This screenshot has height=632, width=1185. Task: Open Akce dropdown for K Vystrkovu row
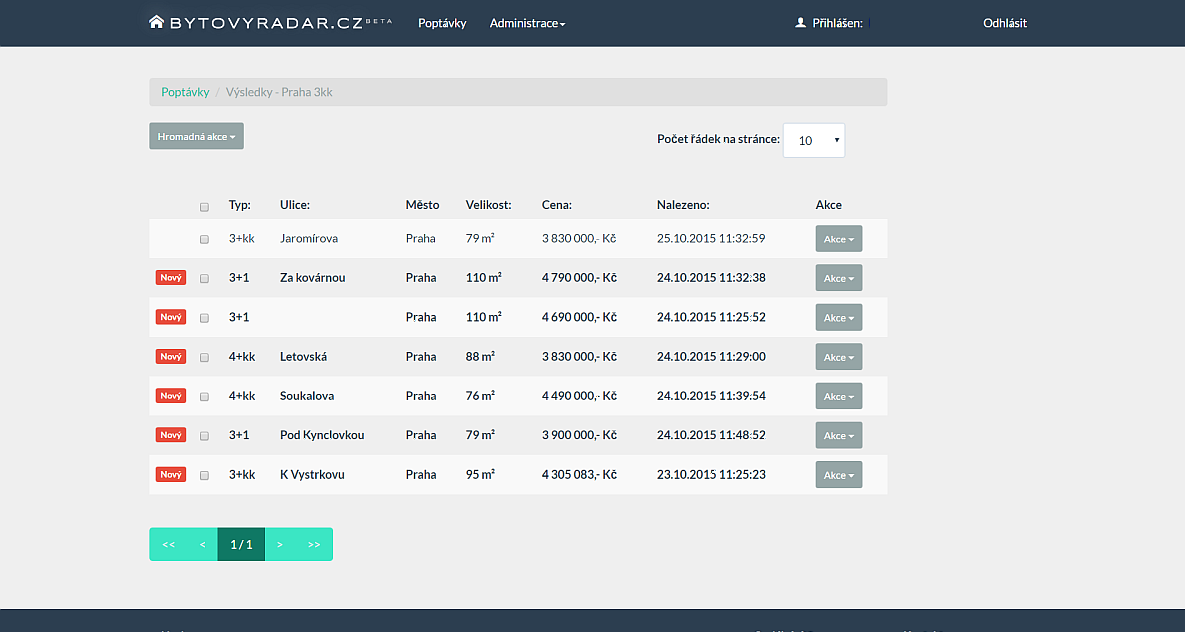(x=838, y=475)
